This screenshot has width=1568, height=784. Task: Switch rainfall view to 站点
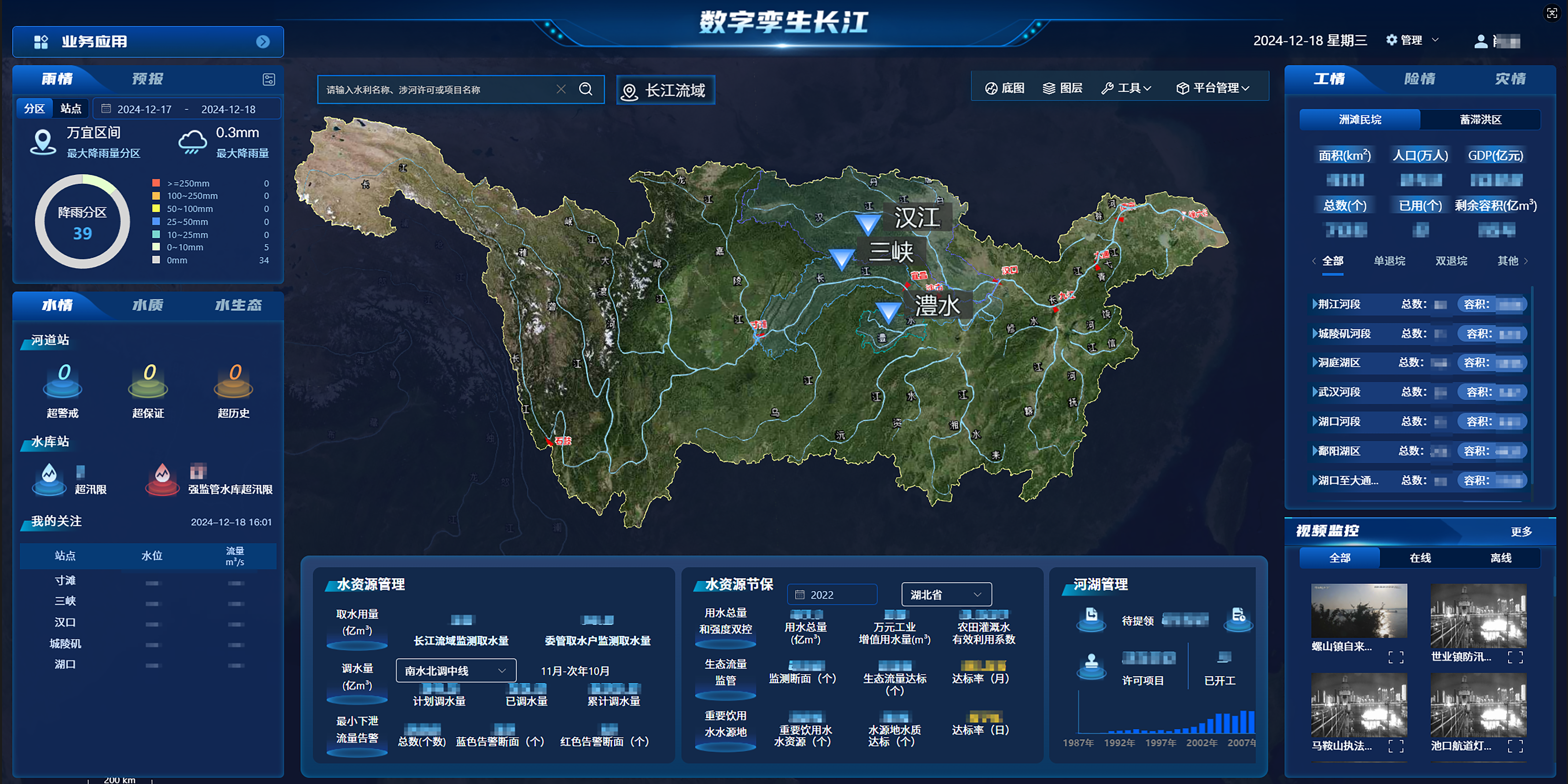(x=71, y=109)
